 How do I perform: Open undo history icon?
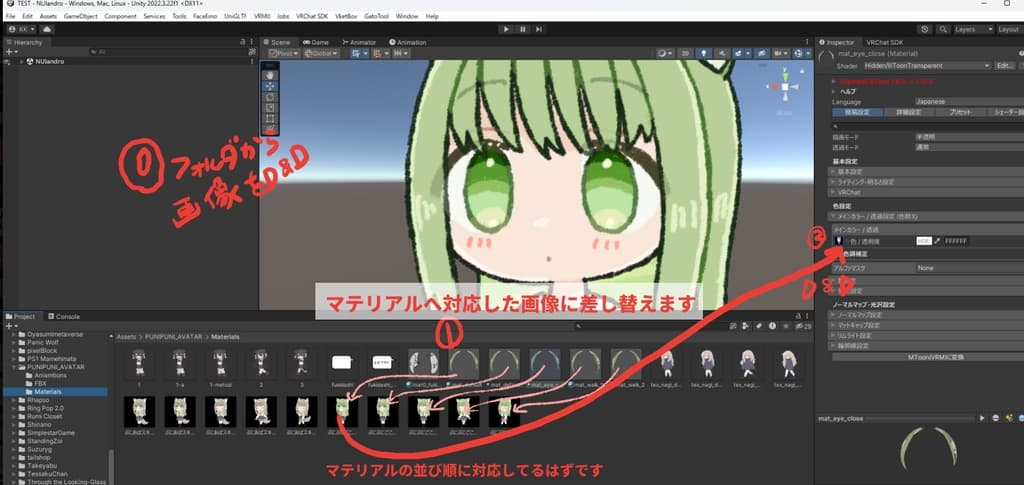[925, 29]
